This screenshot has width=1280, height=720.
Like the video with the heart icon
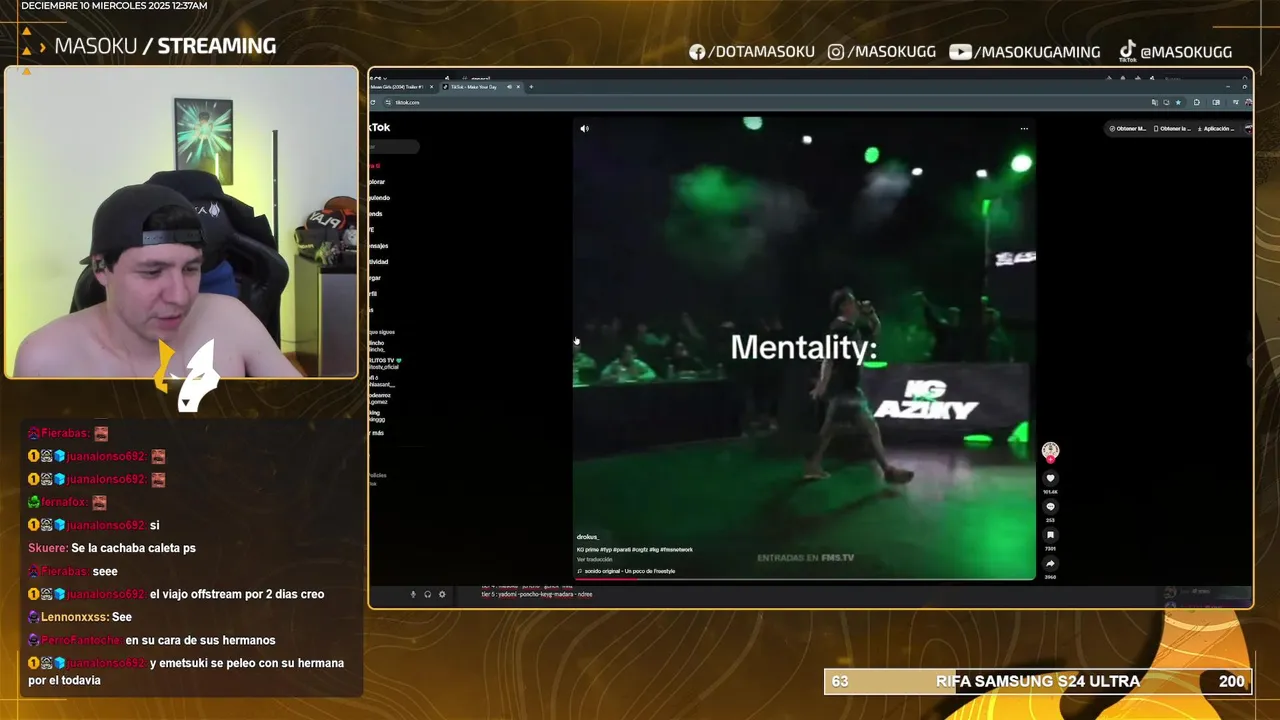point(1050,479)
